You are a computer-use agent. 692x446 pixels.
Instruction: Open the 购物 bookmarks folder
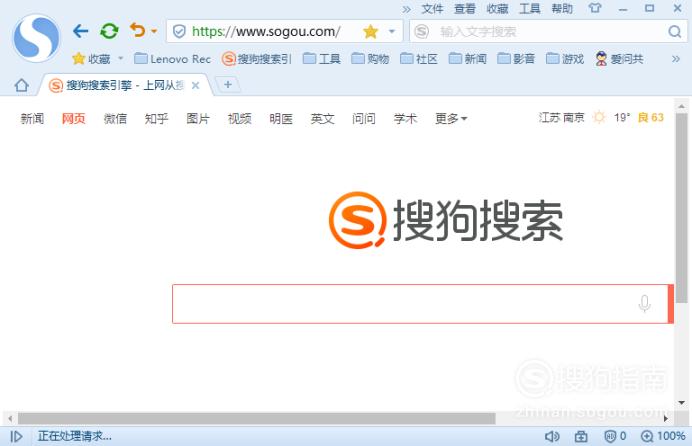[370, 59]
